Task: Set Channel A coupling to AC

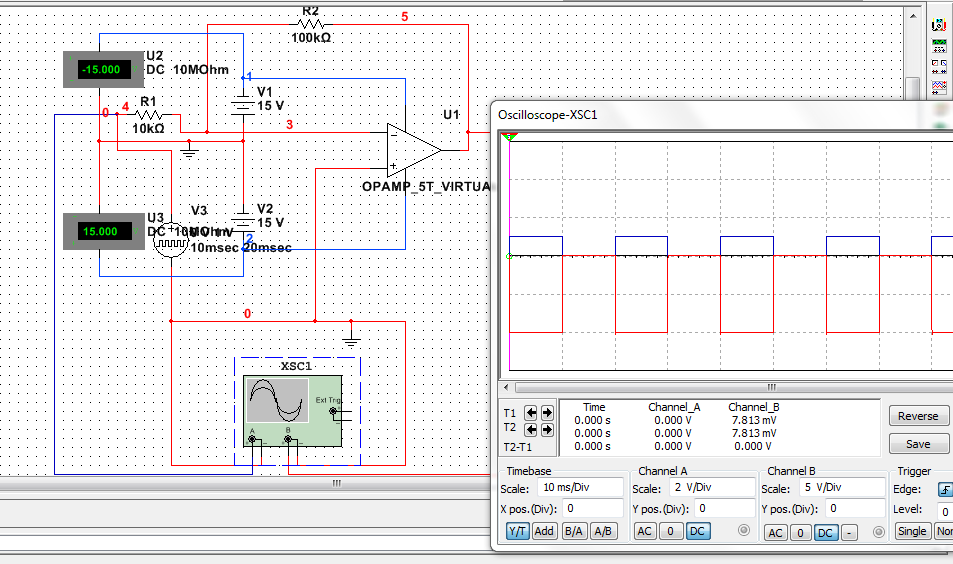Action: click(644, 531)
